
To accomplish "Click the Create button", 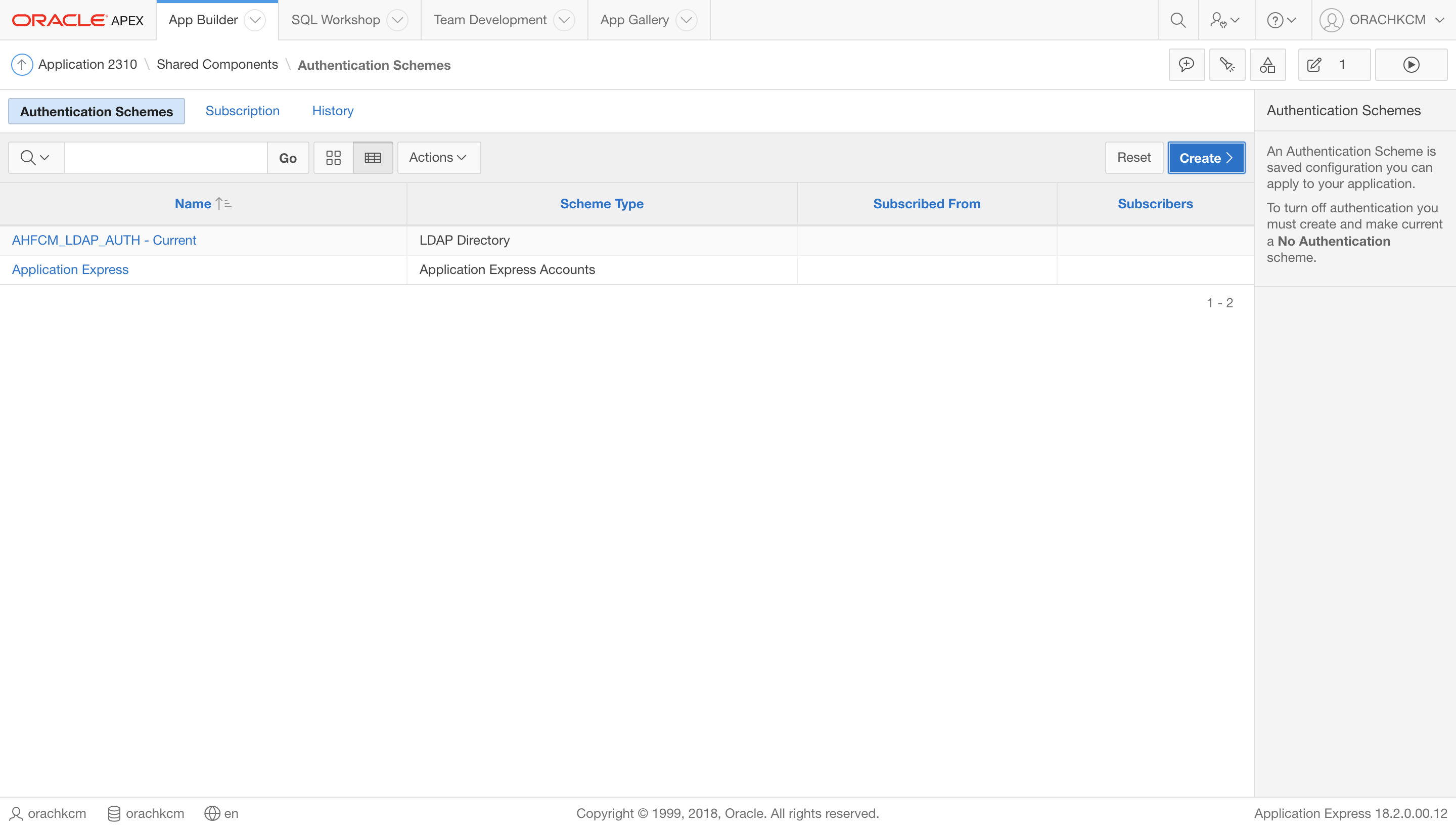I will 1206,158.
